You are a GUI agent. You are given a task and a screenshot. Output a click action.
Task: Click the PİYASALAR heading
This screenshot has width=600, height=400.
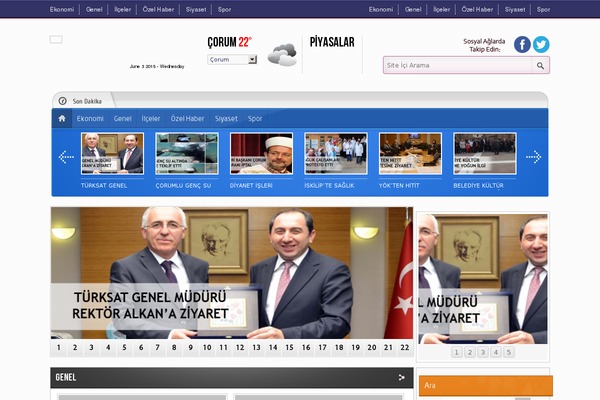point(332,42)
